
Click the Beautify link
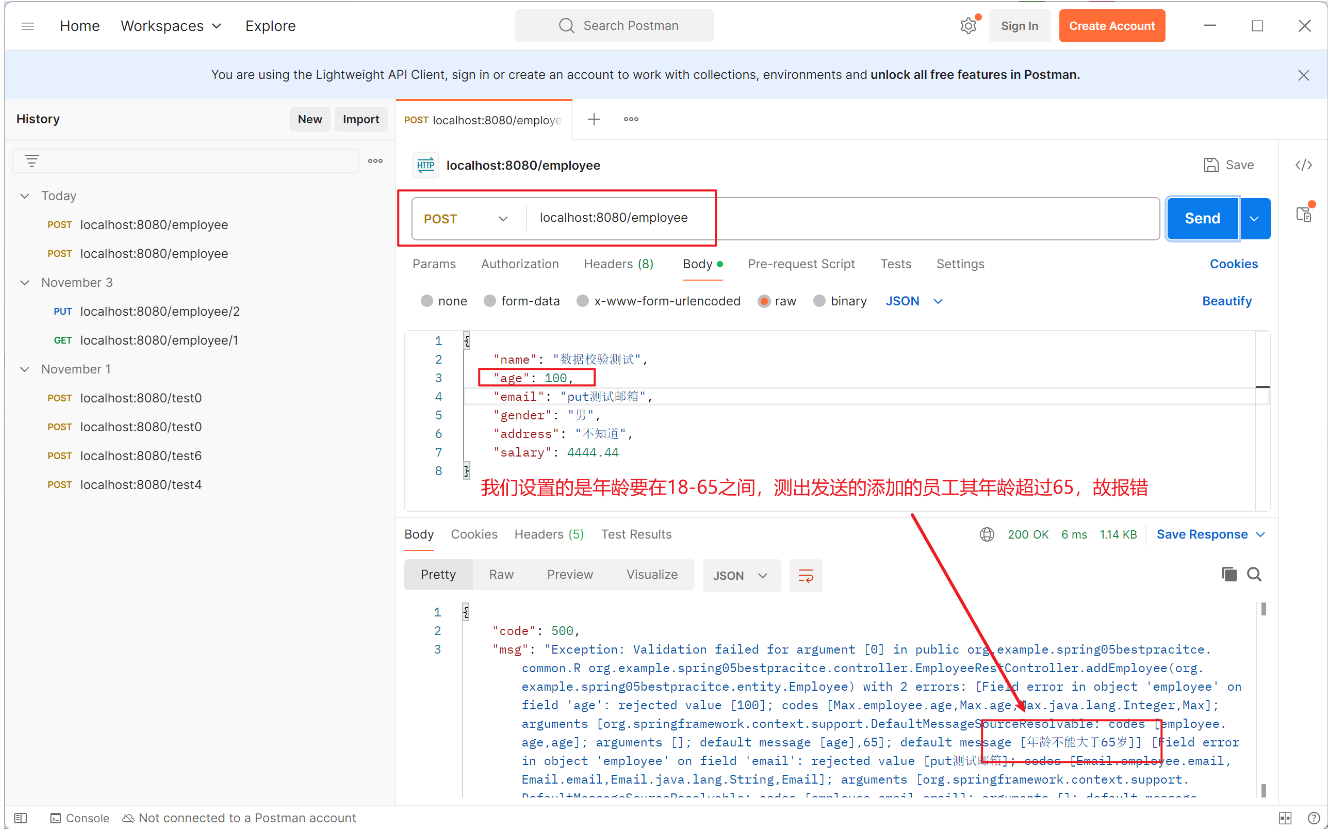pyautogui.click(x=1227, y=301)
